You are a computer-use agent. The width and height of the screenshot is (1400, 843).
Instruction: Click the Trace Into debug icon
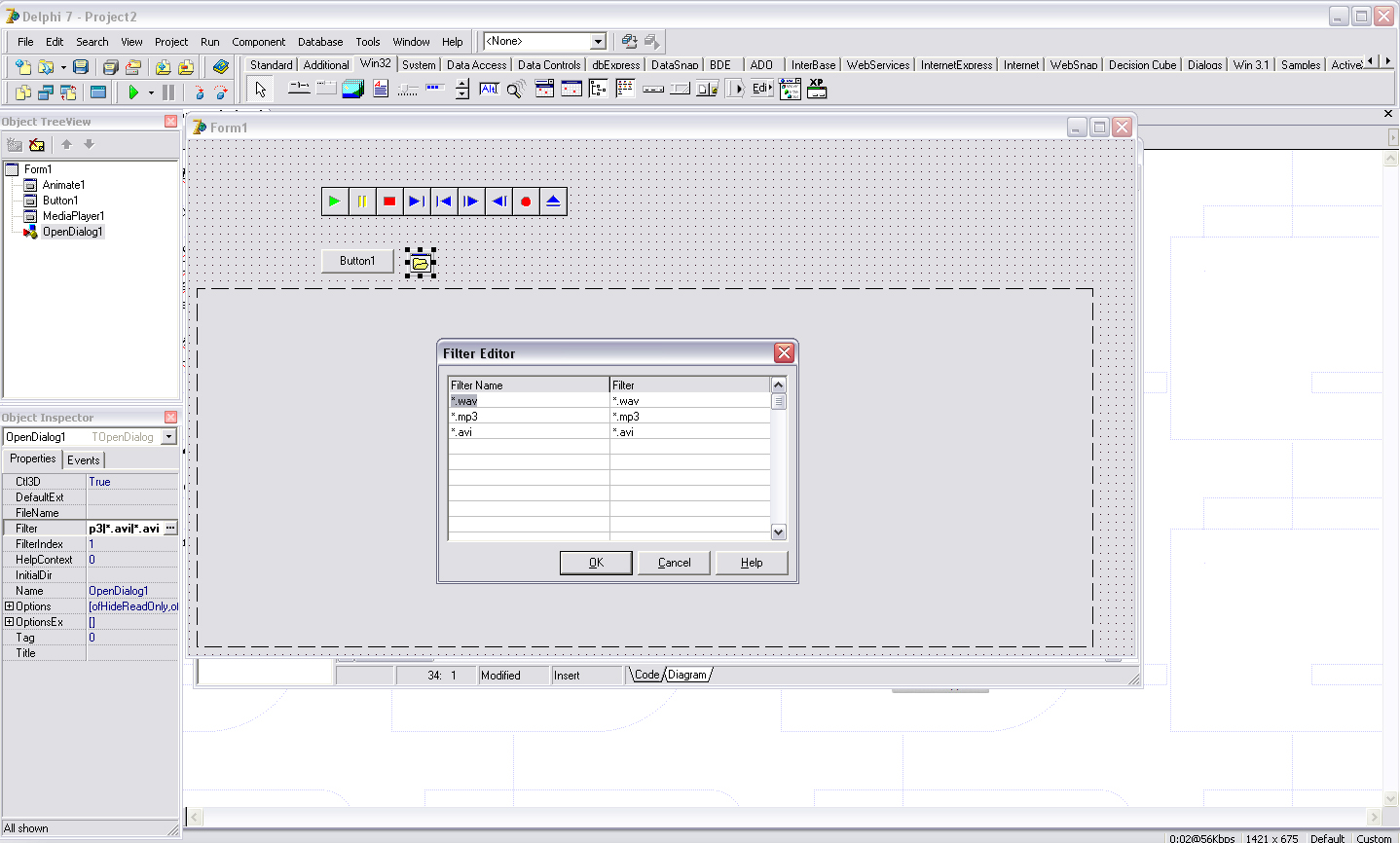[199, 92]
